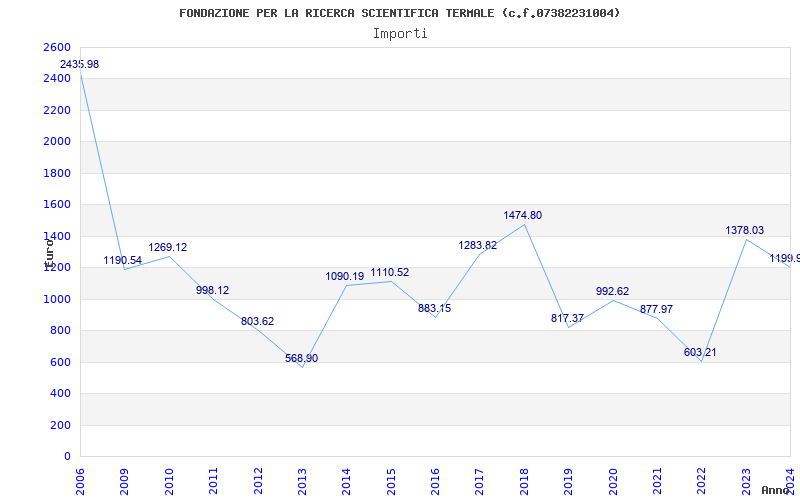
Task: Click the 'Euro' y-axis title
Action: point(49,252)
